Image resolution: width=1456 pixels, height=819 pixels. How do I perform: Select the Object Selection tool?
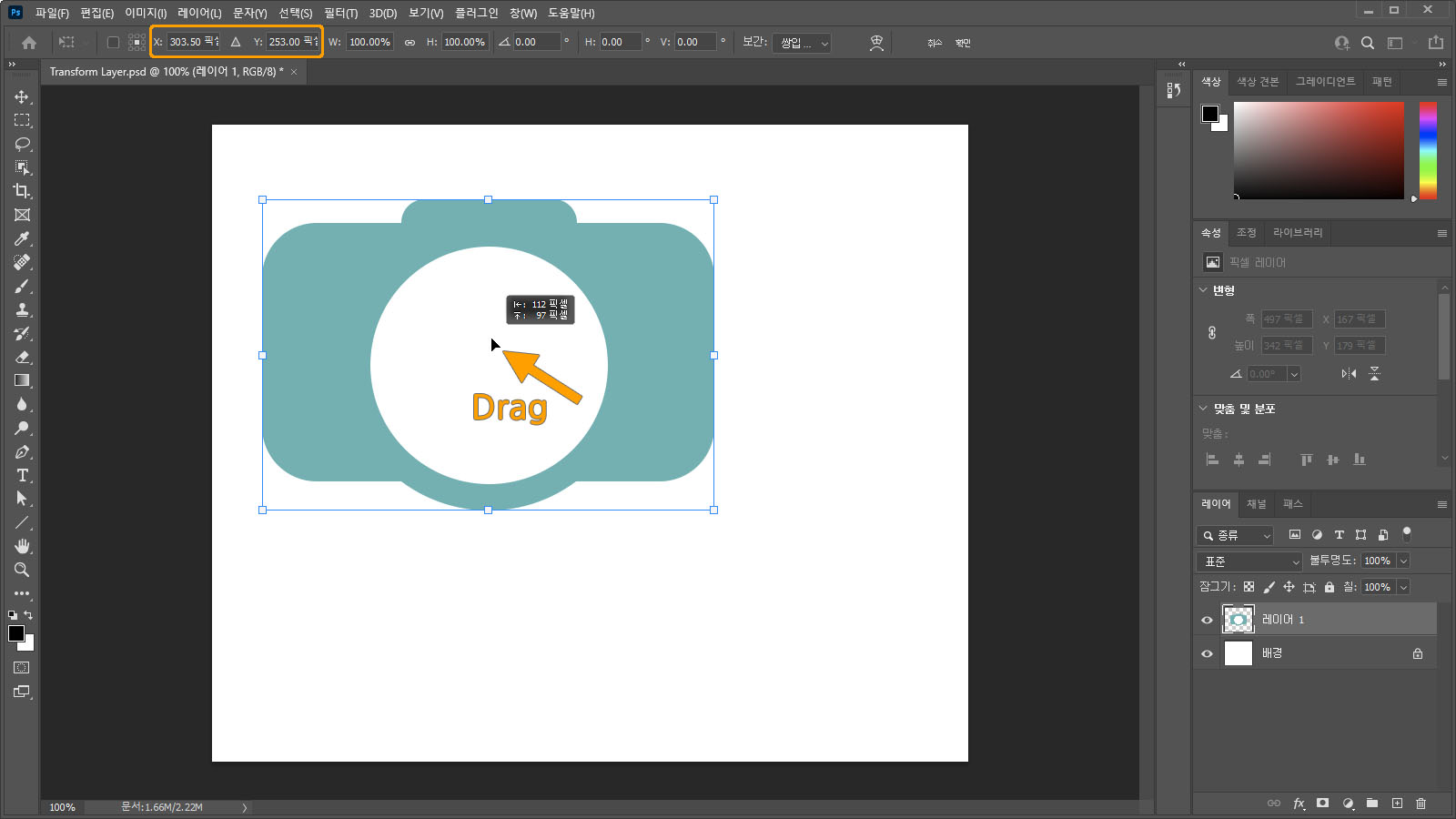(x=22, y=167)
